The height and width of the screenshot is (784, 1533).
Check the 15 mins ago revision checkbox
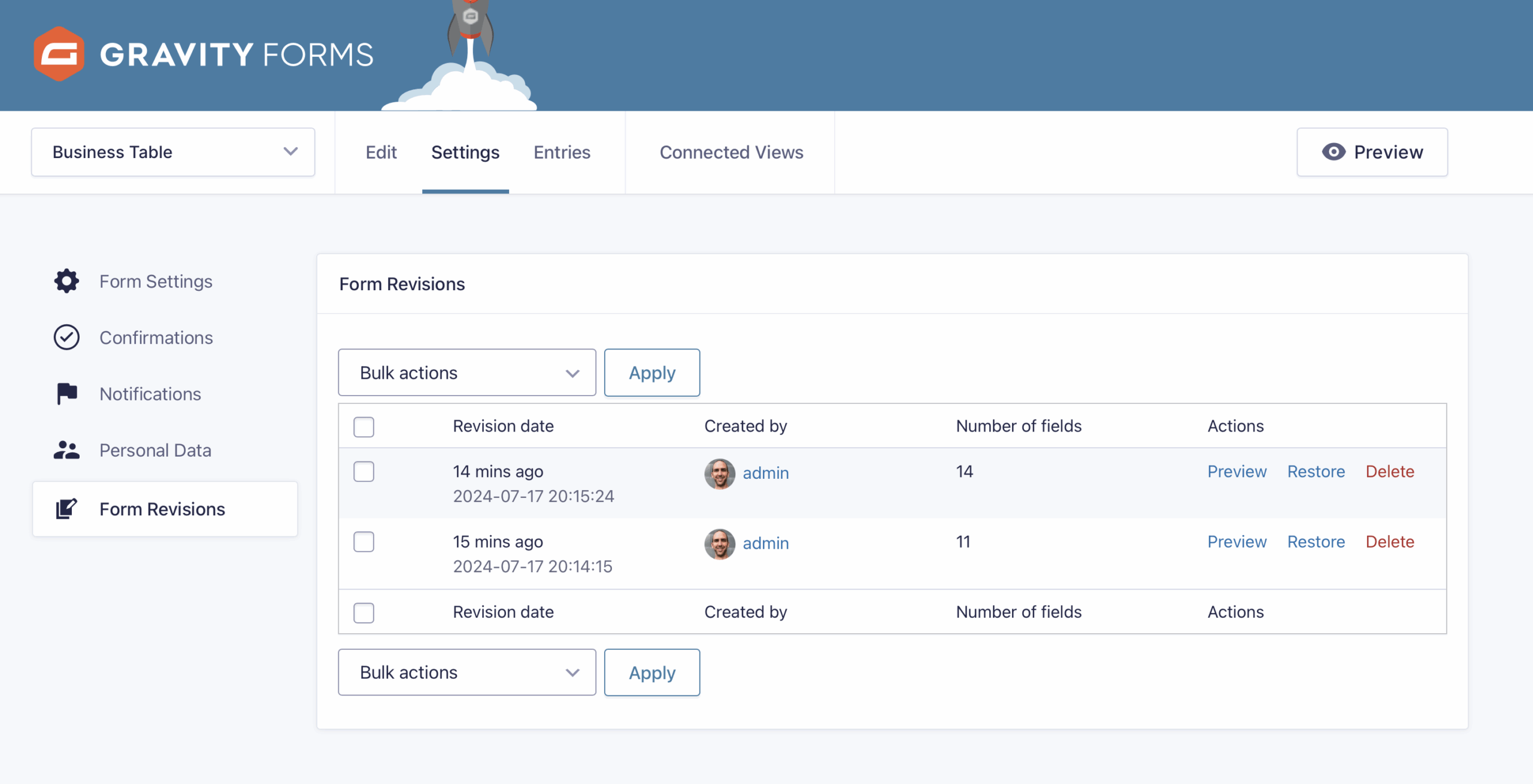tap(363, 542)
